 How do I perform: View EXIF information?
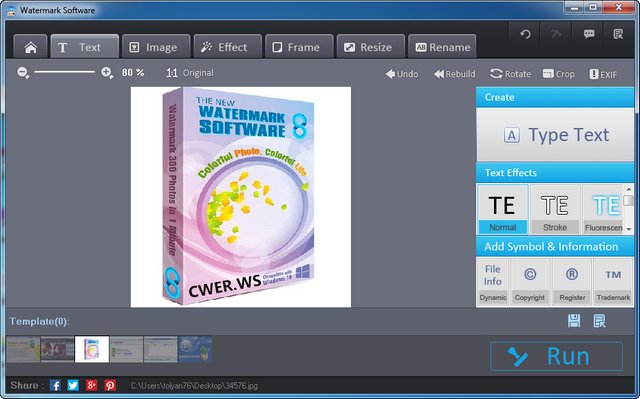[x=603, y=74]
